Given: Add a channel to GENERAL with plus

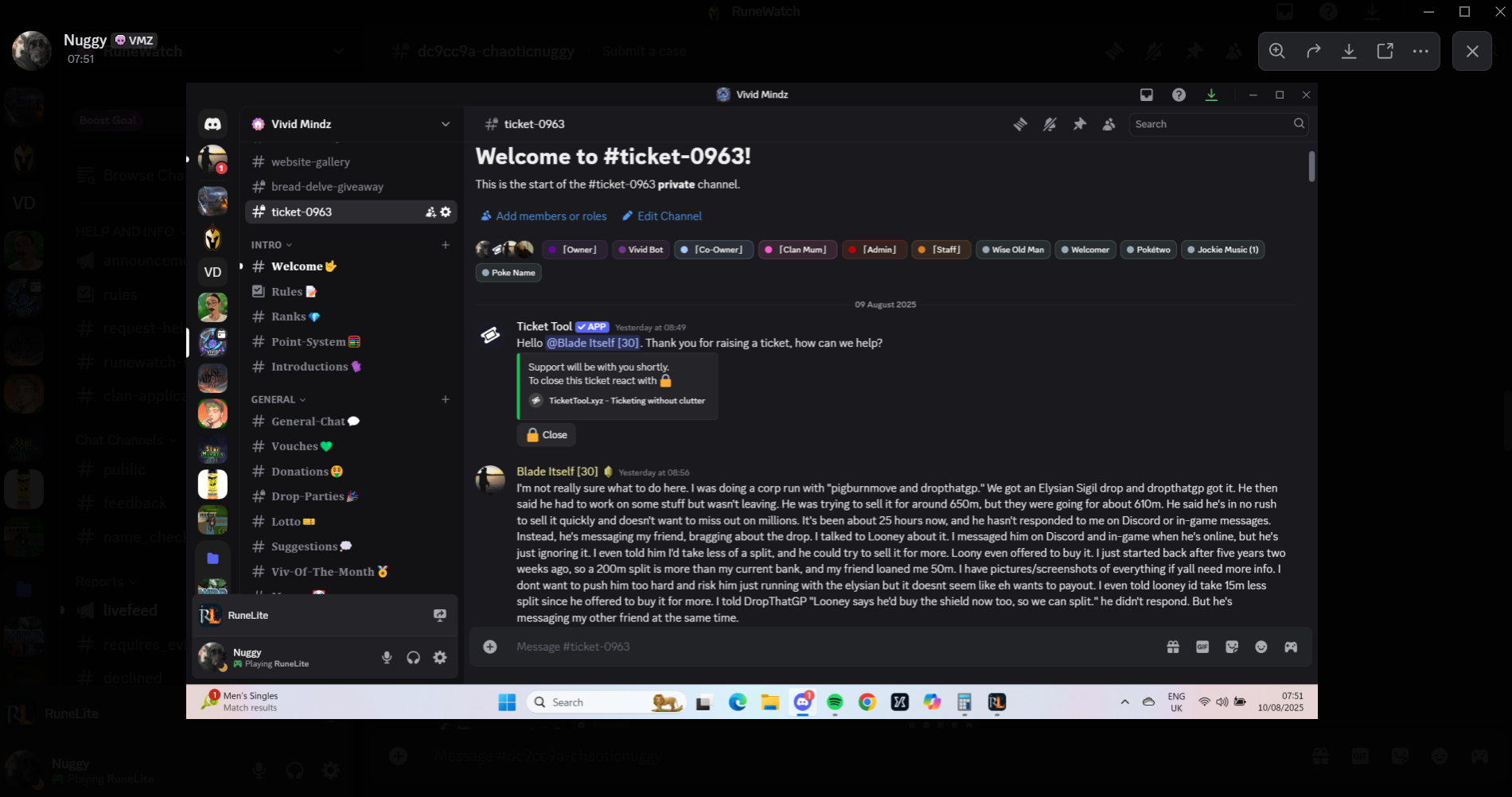Looking at the screenshot, I should (446, 399).
